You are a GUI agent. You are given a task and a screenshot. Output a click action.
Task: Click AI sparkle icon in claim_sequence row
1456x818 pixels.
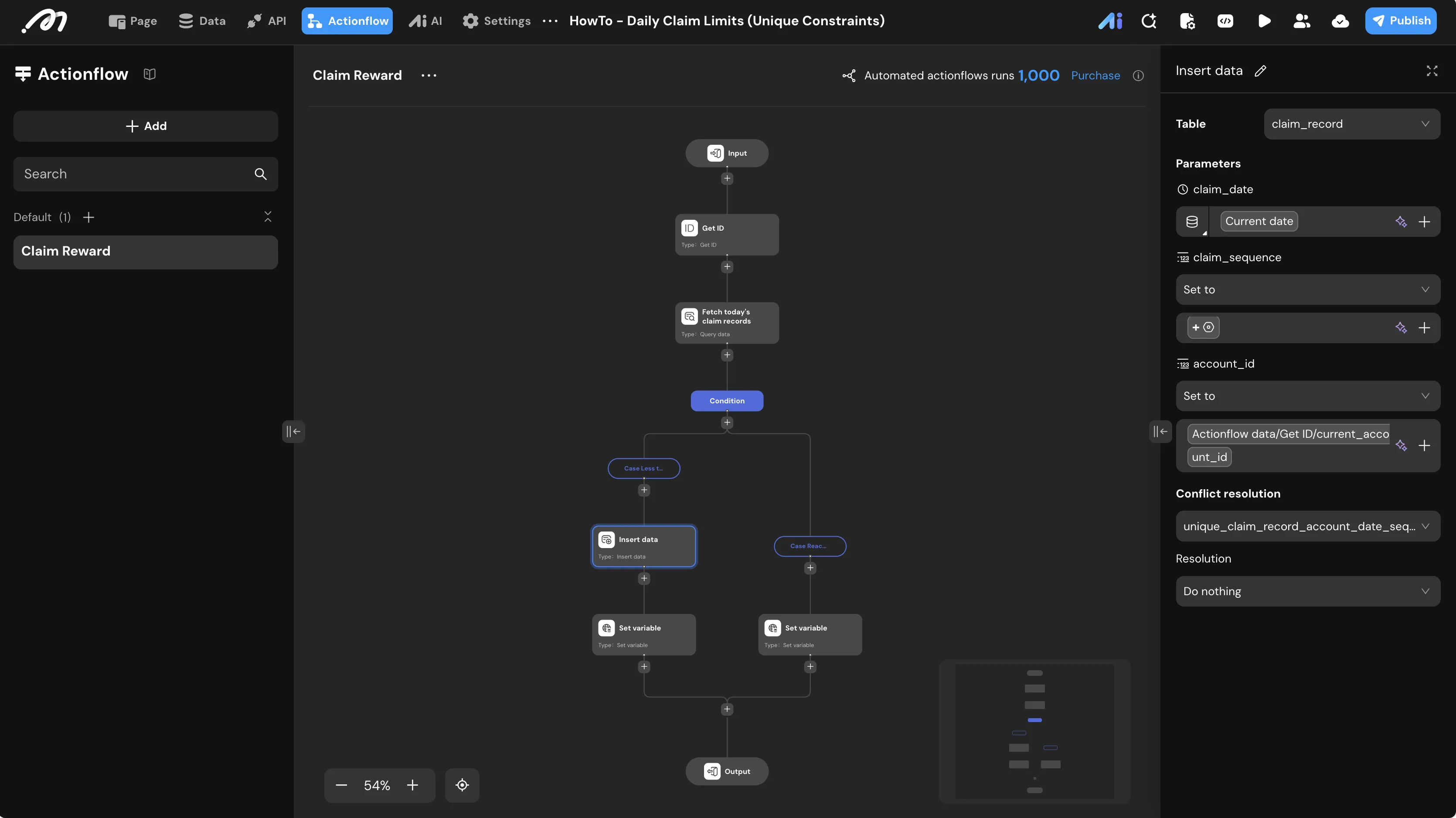click(x=1401, y=328)
